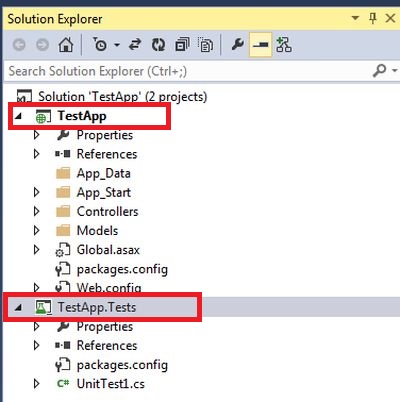Click the Forward navigation arrow

click(42, 45)
